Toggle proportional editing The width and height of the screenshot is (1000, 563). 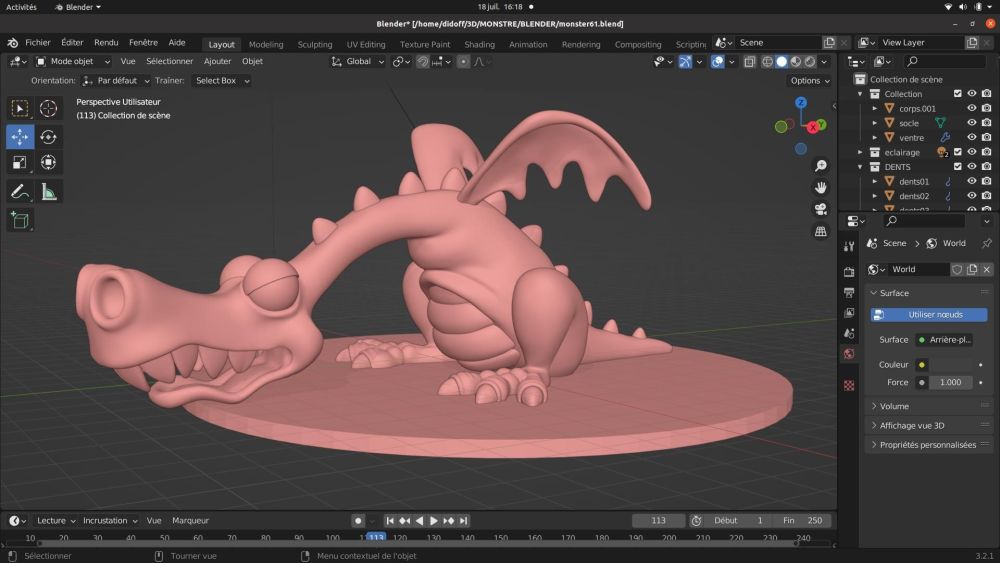(x=464, y=62)
